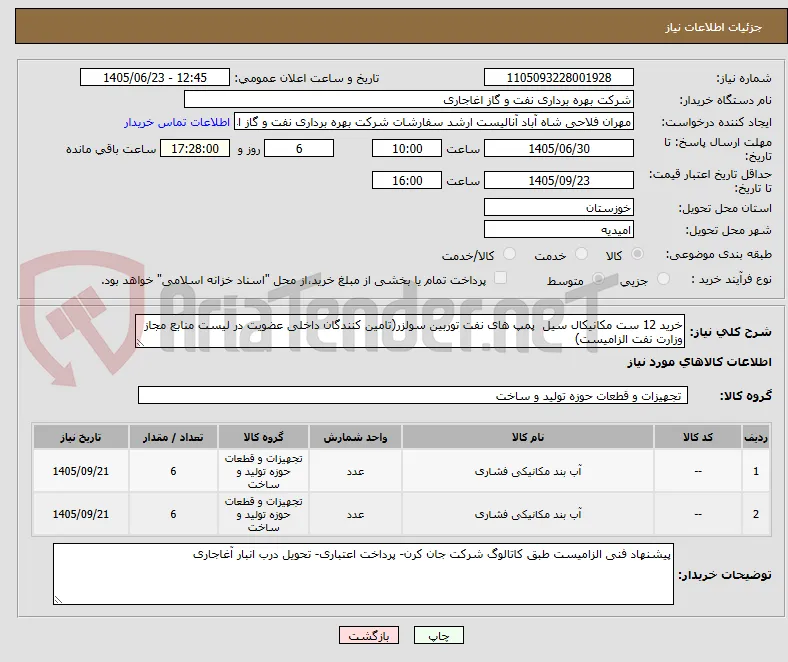
Task: Select the متوسط purchase type radio
Action: pyautogui.click(x=598, y=278)
